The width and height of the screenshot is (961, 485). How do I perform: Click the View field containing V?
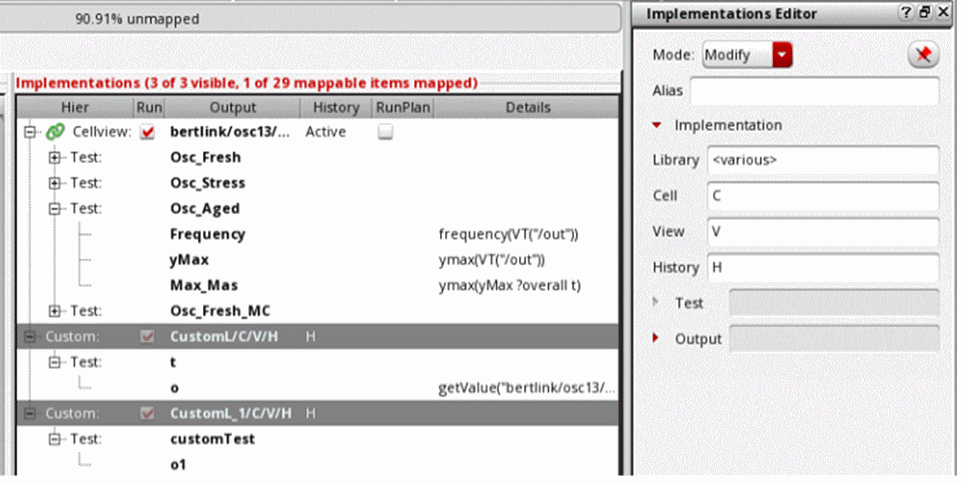(823, 232)
